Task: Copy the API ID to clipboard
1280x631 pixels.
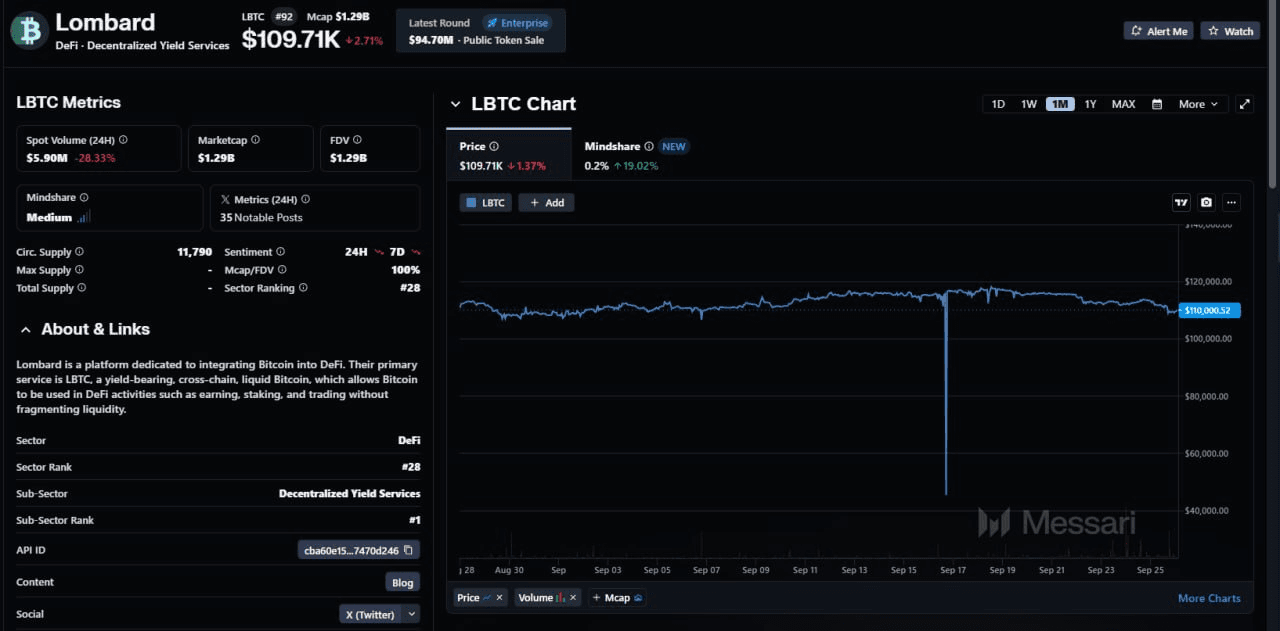Action: tap(408, 550)
